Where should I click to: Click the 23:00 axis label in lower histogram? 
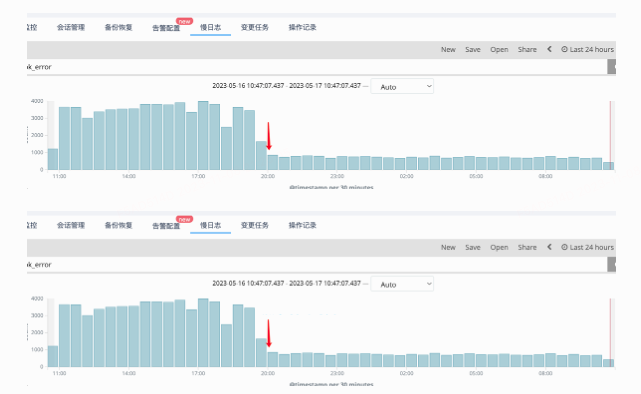(x=337, y=373)
